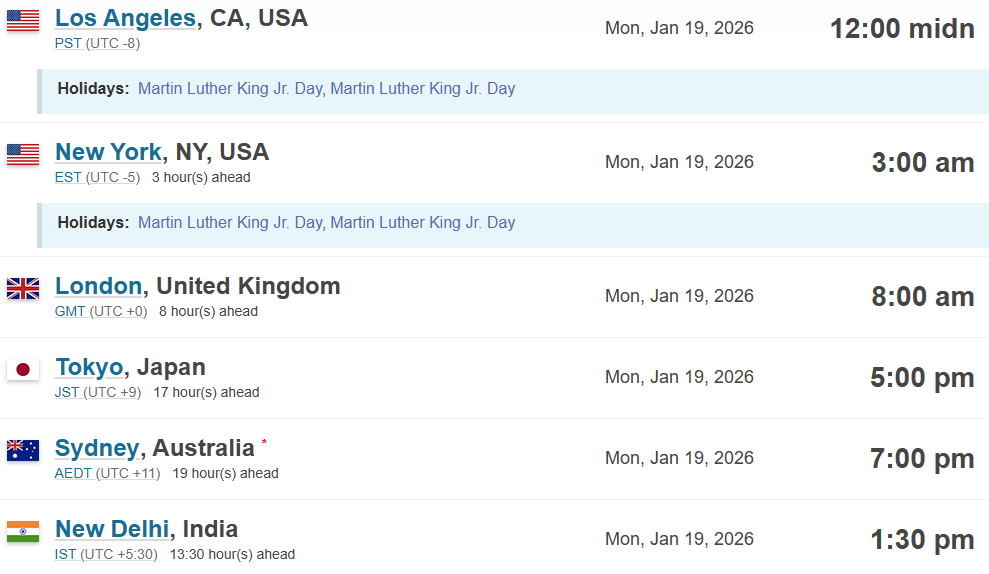This screenshot has height=574, width=989.
Task: Open the Sydney city link
Action: point(96,448)
